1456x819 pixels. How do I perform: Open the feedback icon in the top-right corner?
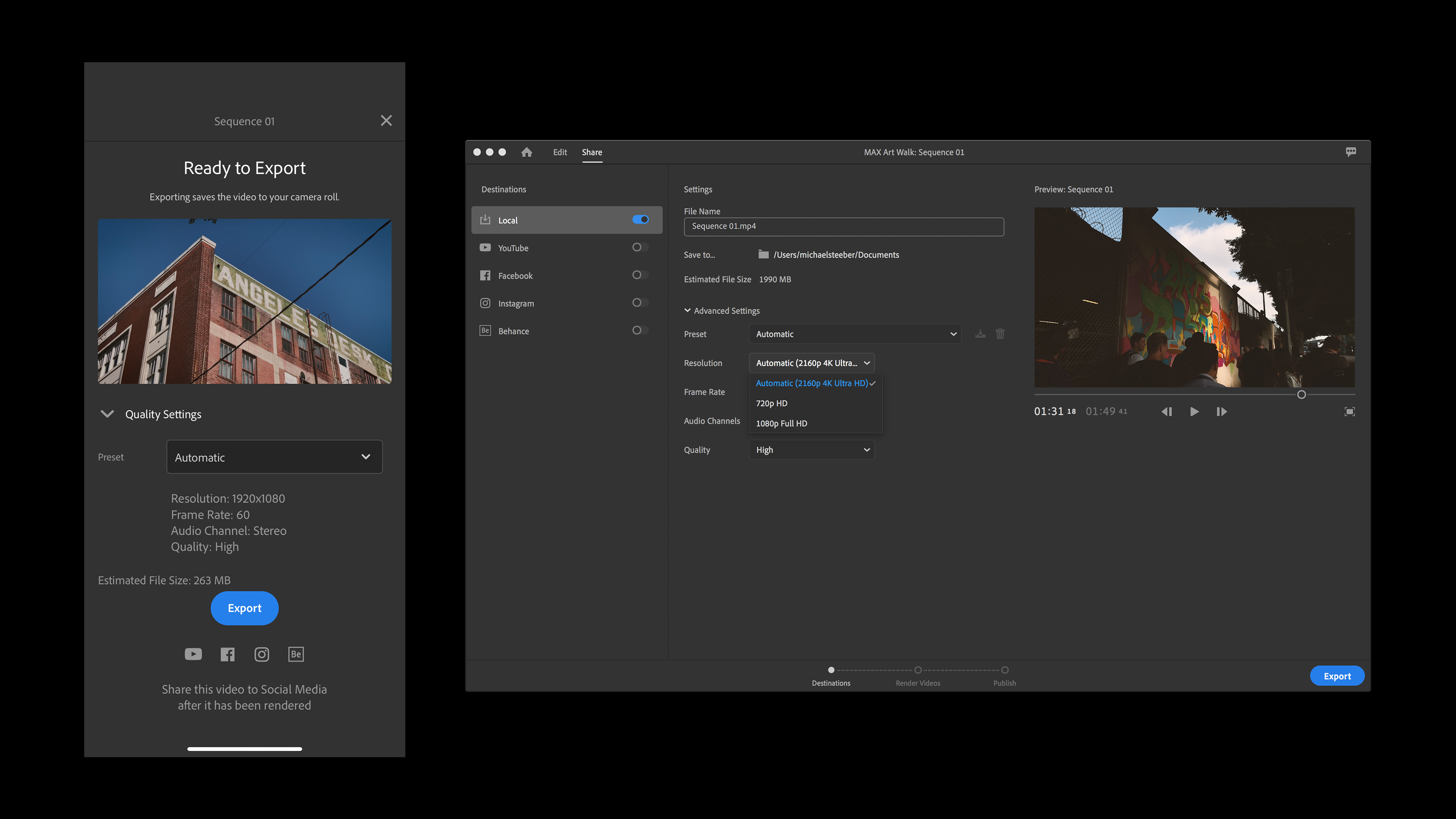click(x=1351, y=152)
